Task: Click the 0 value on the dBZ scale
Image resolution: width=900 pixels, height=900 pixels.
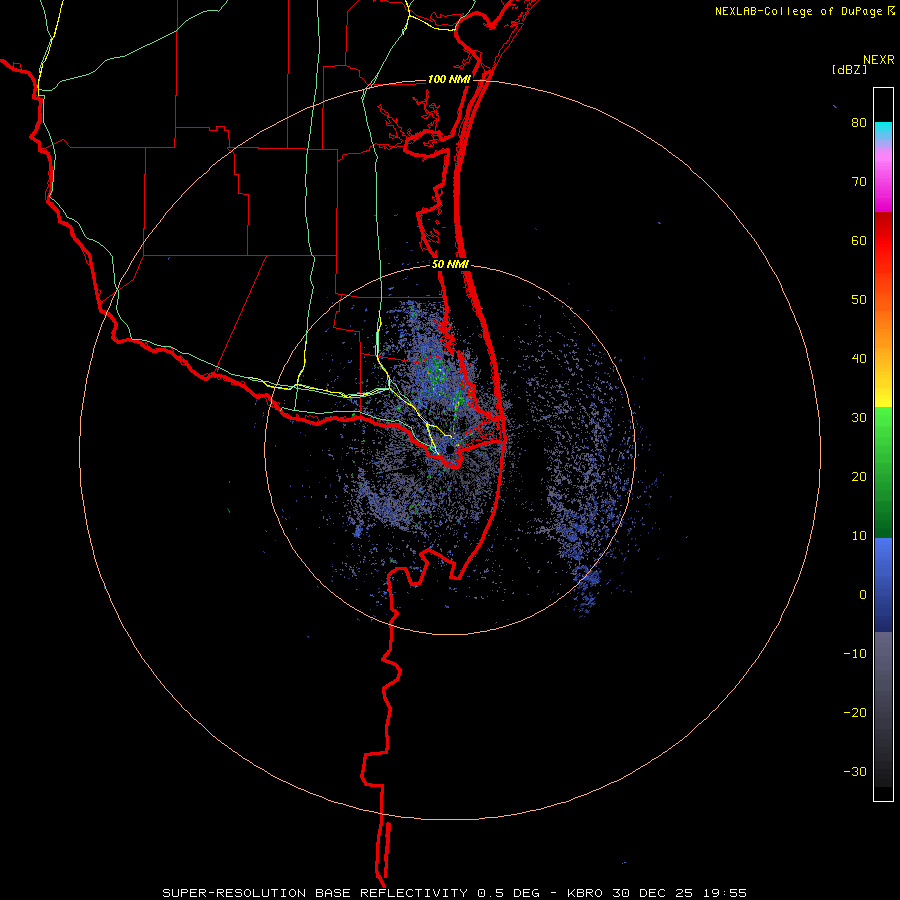Action: (x=863, y=595)
